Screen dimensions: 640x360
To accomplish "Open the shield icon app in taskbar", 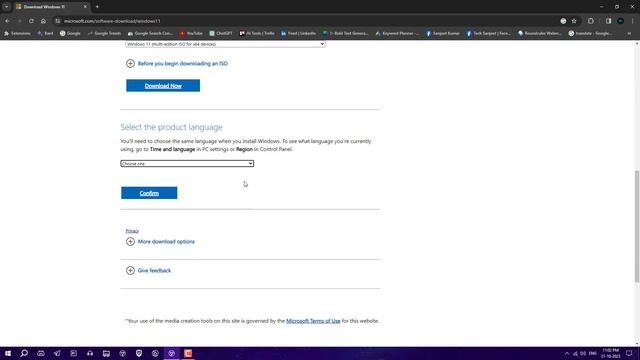I will click(139, 353).
